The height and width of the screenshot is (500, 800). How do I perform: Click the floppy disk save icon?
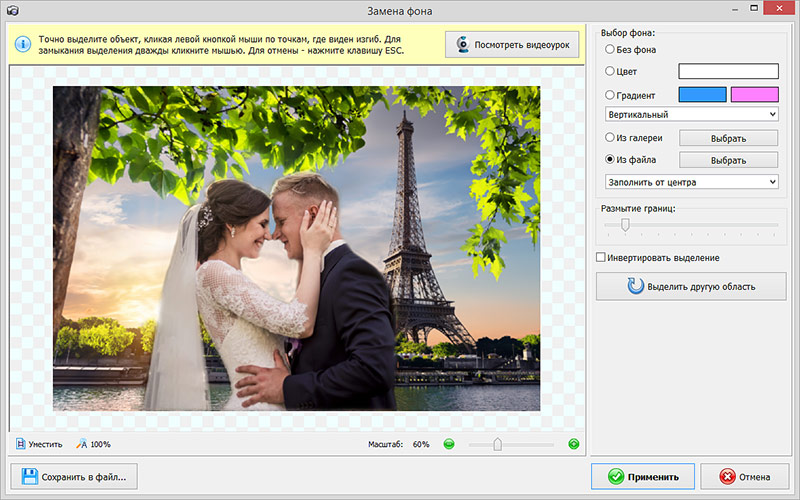coord(30,477)
